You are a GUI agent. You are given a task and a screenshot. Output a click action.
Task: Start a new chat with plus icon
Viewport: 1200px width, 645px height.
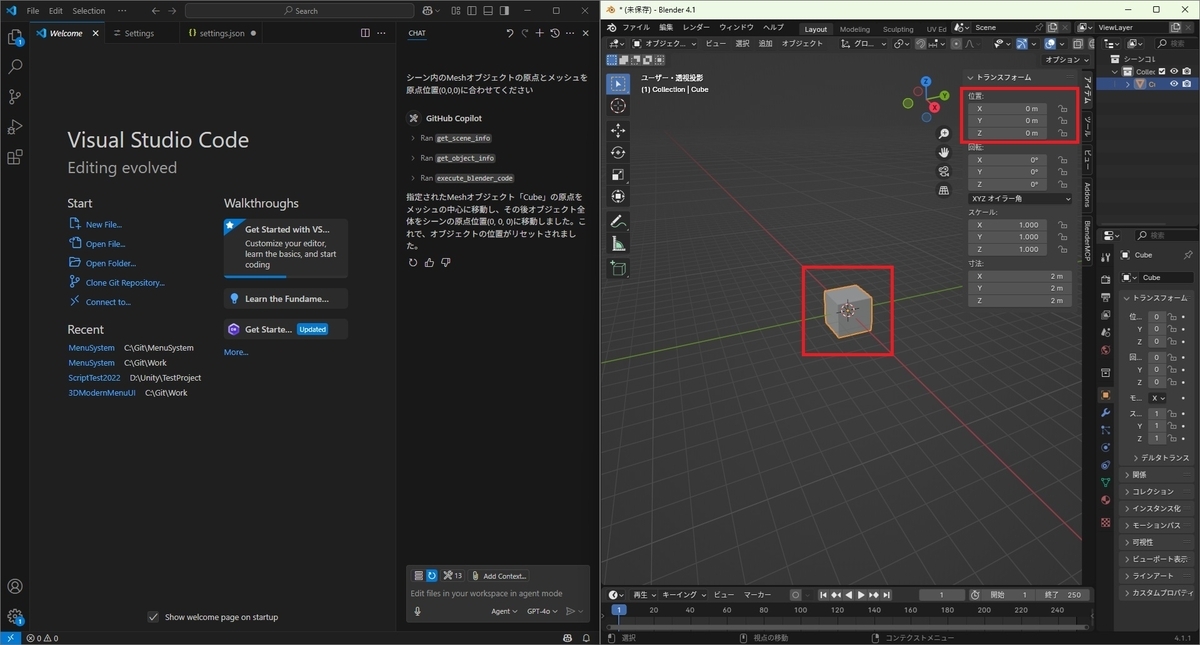tap(540, 33)
